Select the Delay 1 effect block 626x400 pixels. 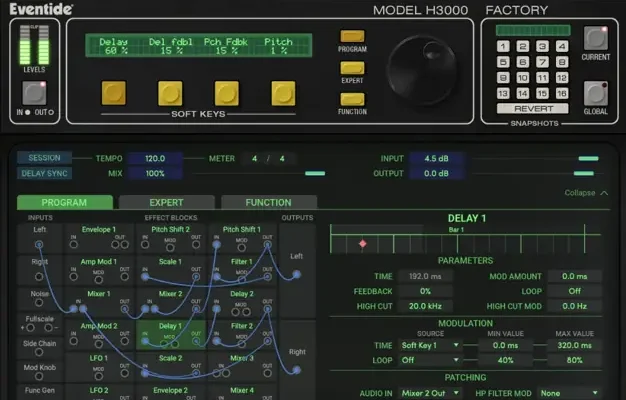point(170,326)
